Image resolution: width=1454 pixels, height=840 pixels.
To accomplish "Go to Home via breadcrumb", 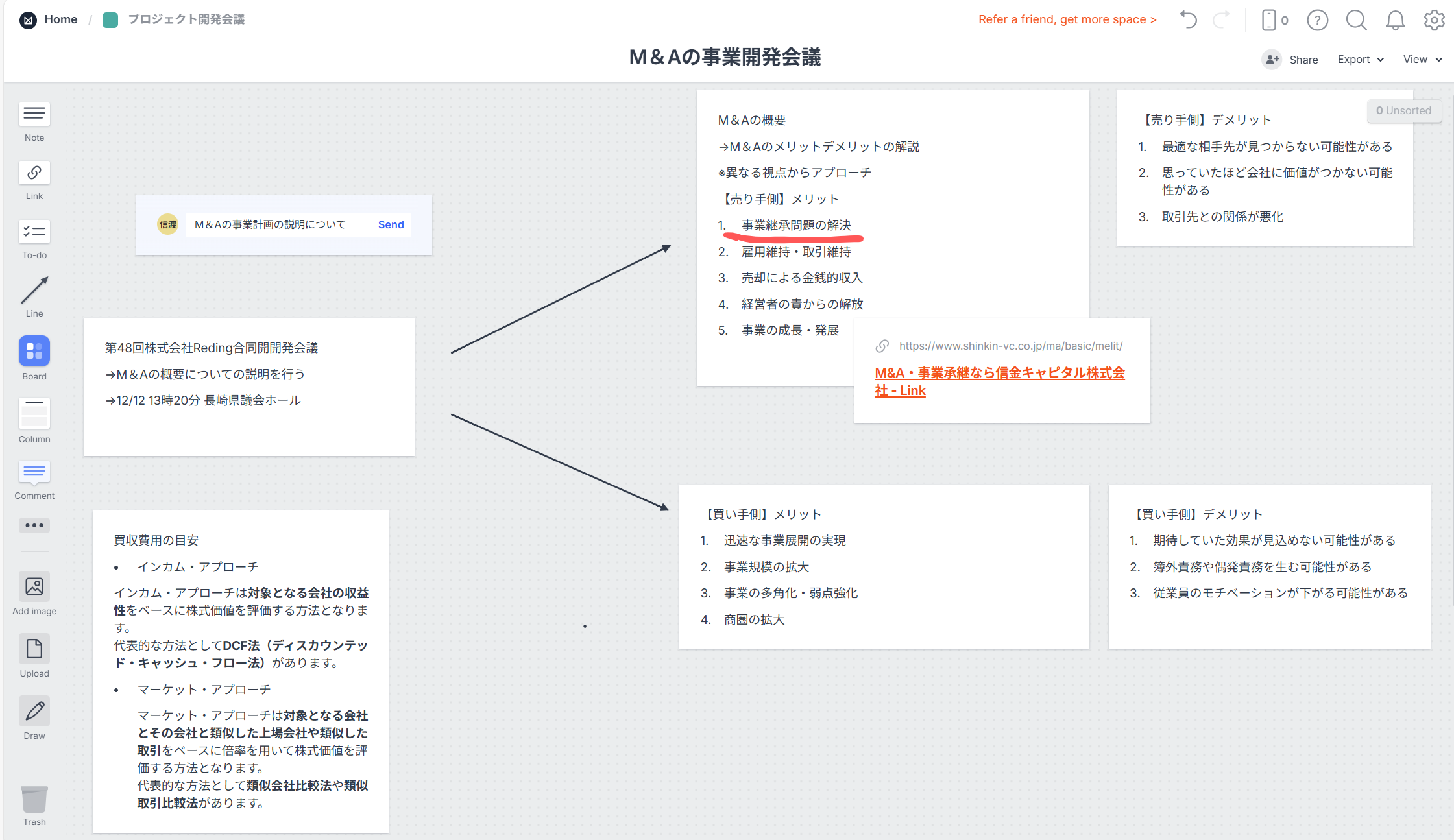I will tap(60, 19).
